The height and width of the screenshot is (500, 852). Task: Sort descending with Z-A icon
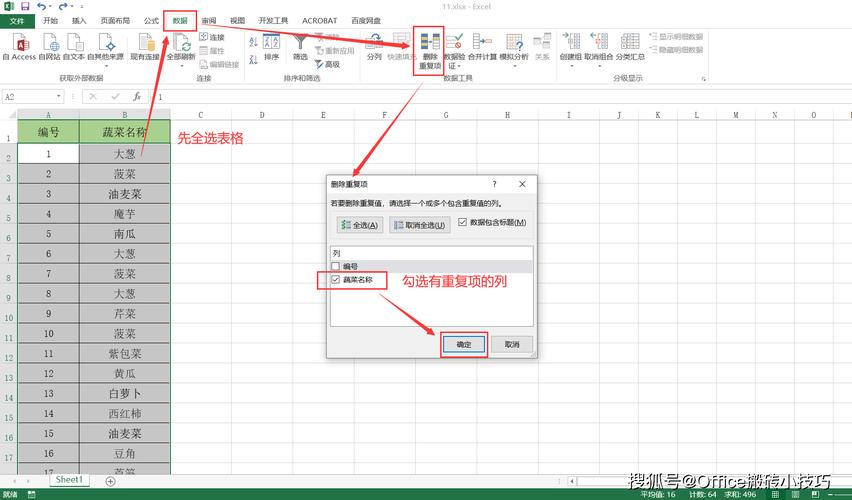coord(253,59)
